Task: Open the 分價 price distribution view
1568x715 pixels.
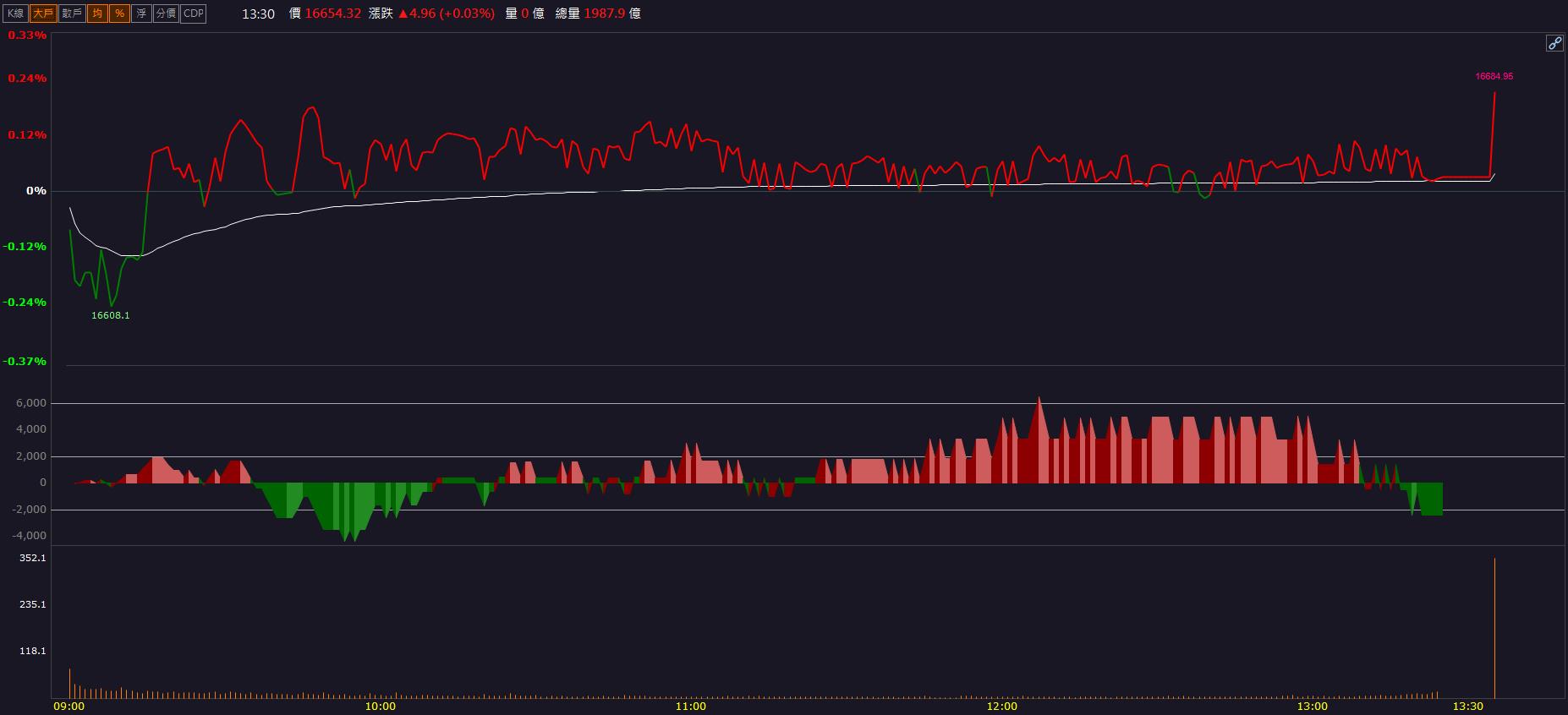Action: (166, 14)
